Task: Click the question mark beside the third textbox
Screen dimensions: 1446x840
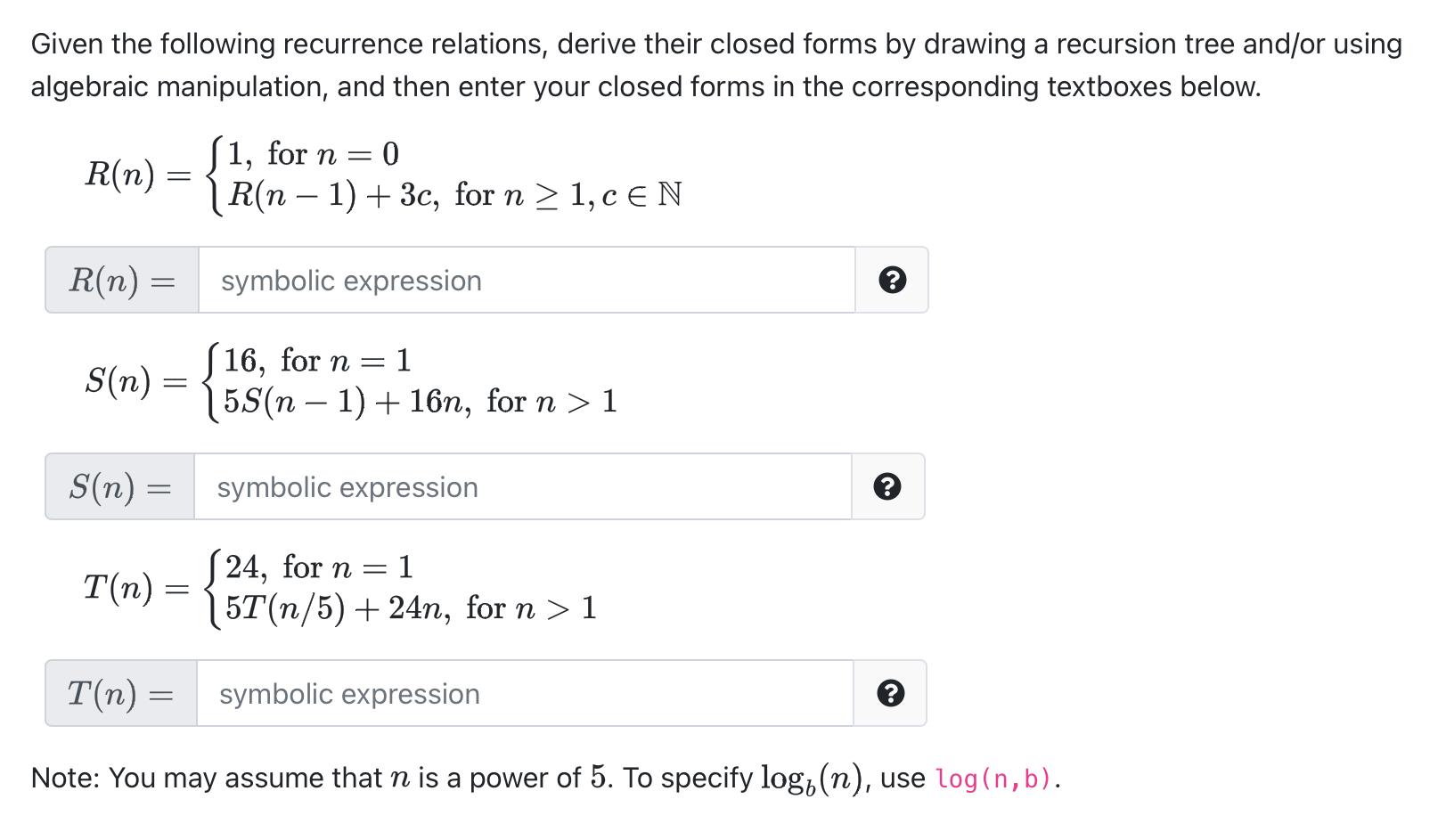Action: (893, 694)
